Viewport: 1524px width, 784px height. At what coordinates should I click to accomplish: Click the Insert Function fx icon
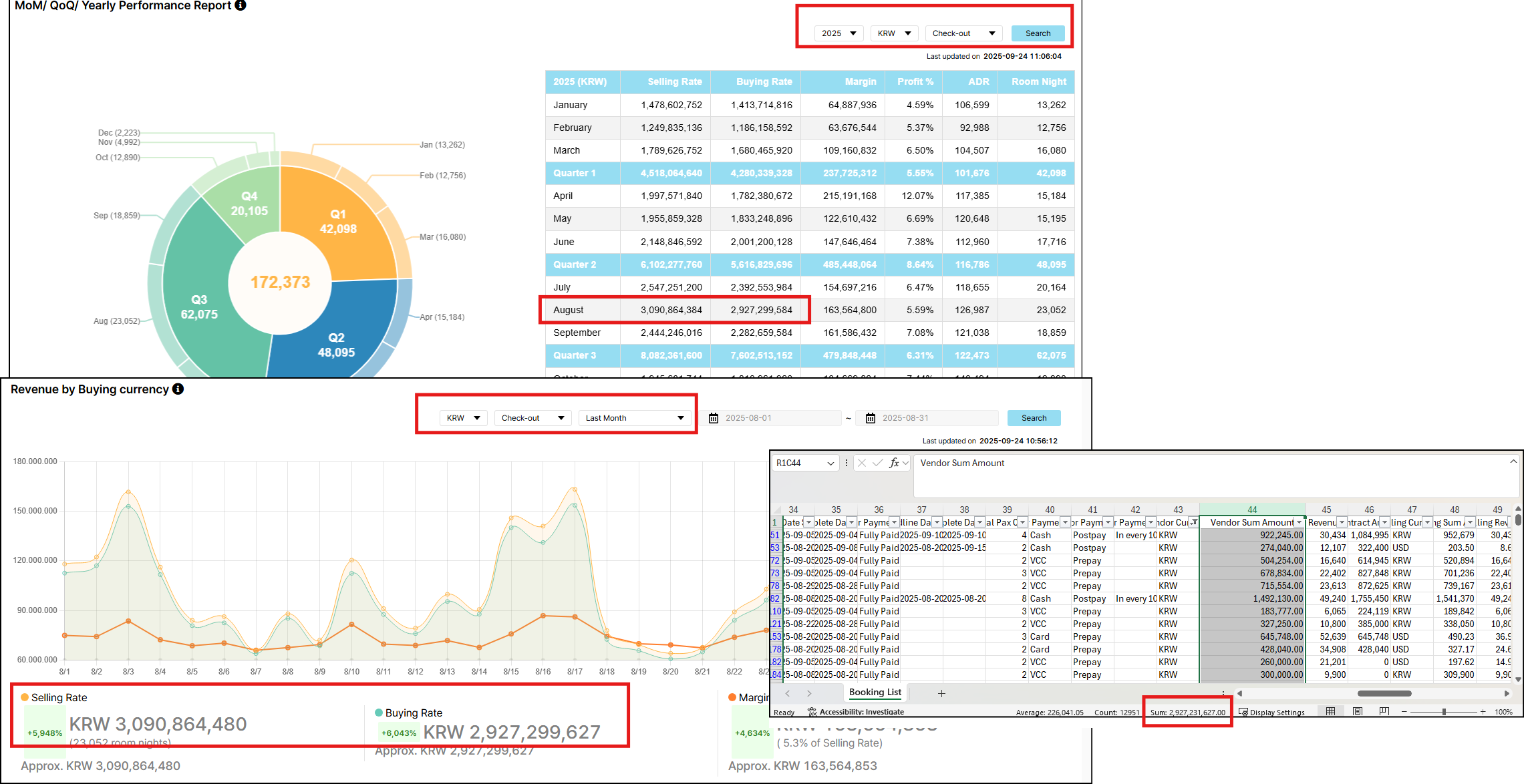pyautogui.click(x=893, y=463)
